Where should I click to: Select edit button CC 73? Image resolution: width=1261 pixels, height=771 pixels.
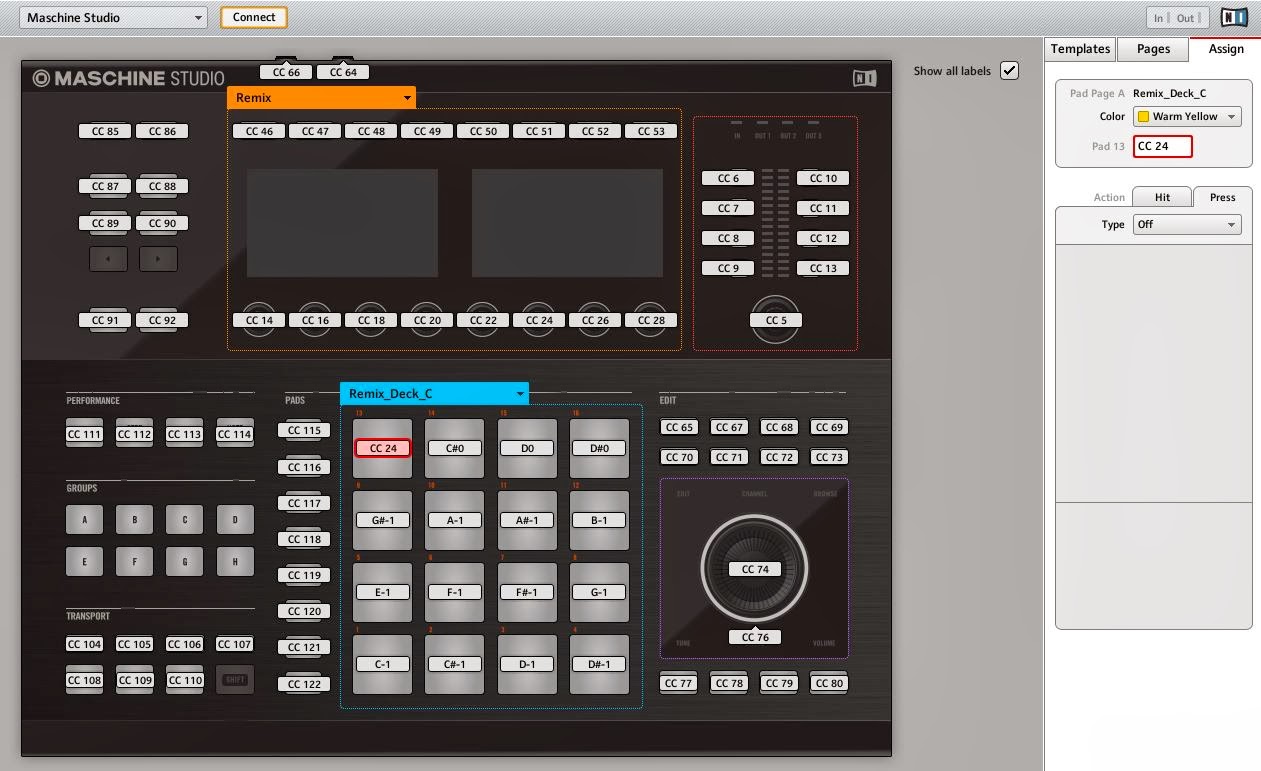coord(829,457)
